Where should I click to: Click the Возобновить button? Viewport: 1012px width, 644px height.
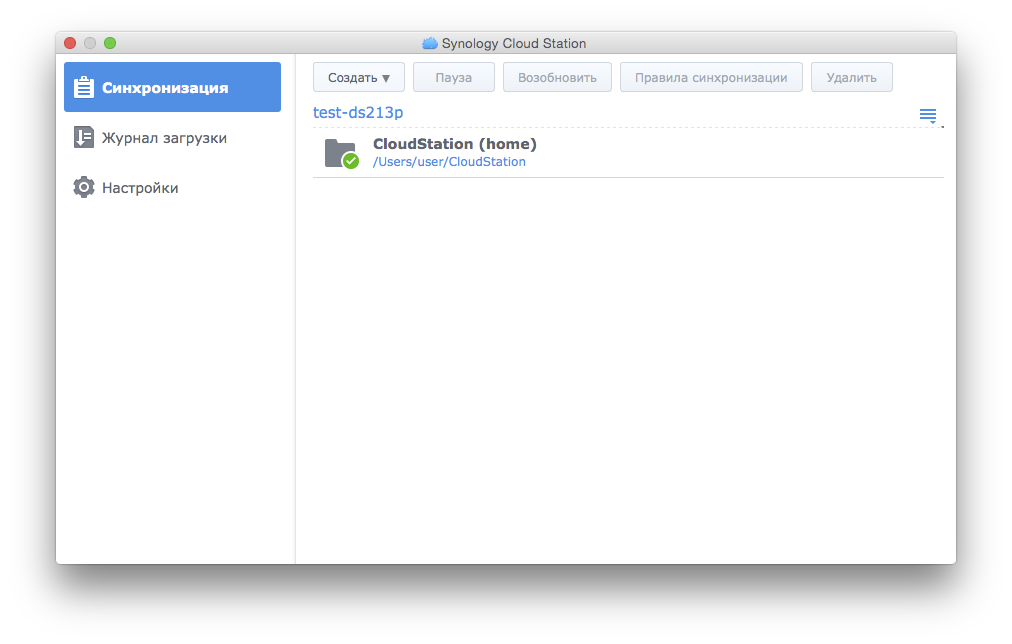click(557, 77)
